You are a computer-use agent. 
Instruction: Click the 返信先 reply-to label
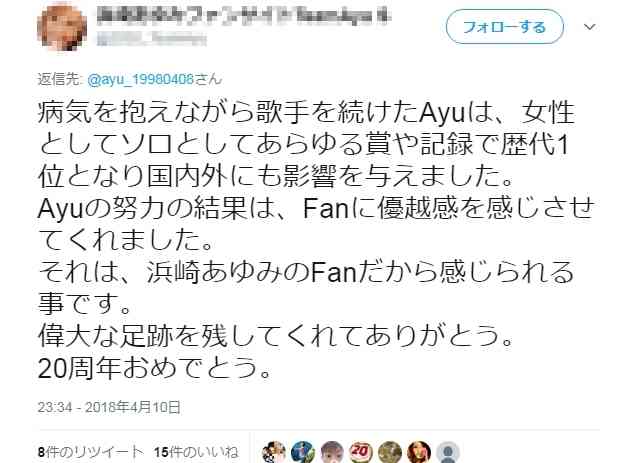[x=60, y=79]
